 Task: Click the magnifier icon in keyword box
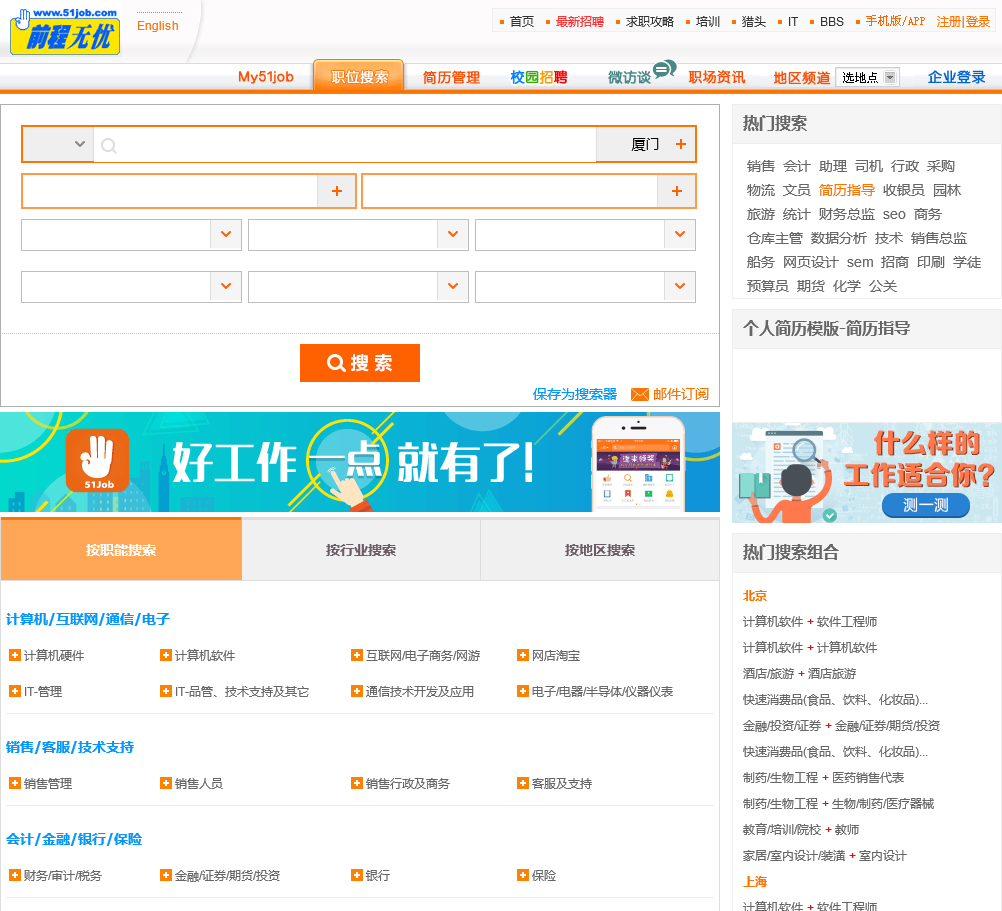click(x=109, y=146)
